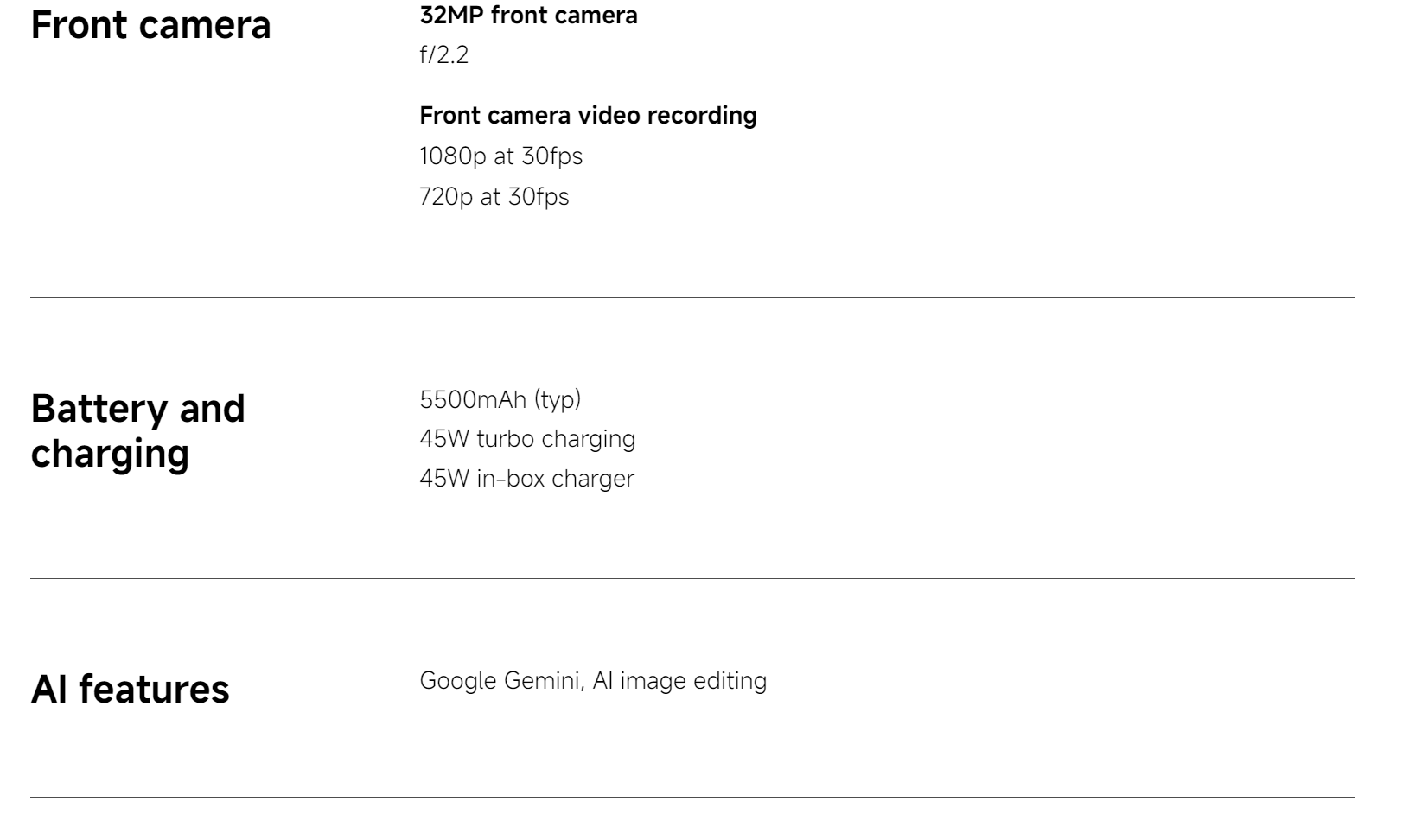
Task: Select the "5500mAh" battery capacity value
Action: tap(473, 399)
